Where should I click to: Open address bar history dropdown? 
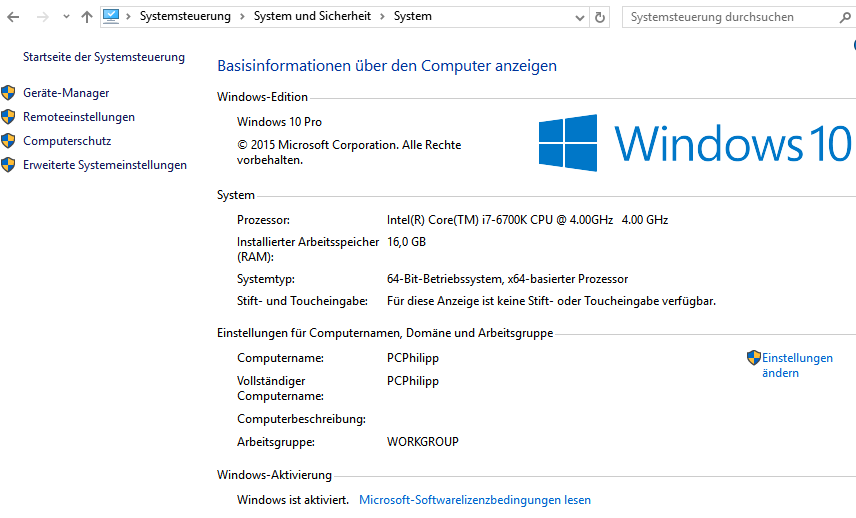[580, 17]
